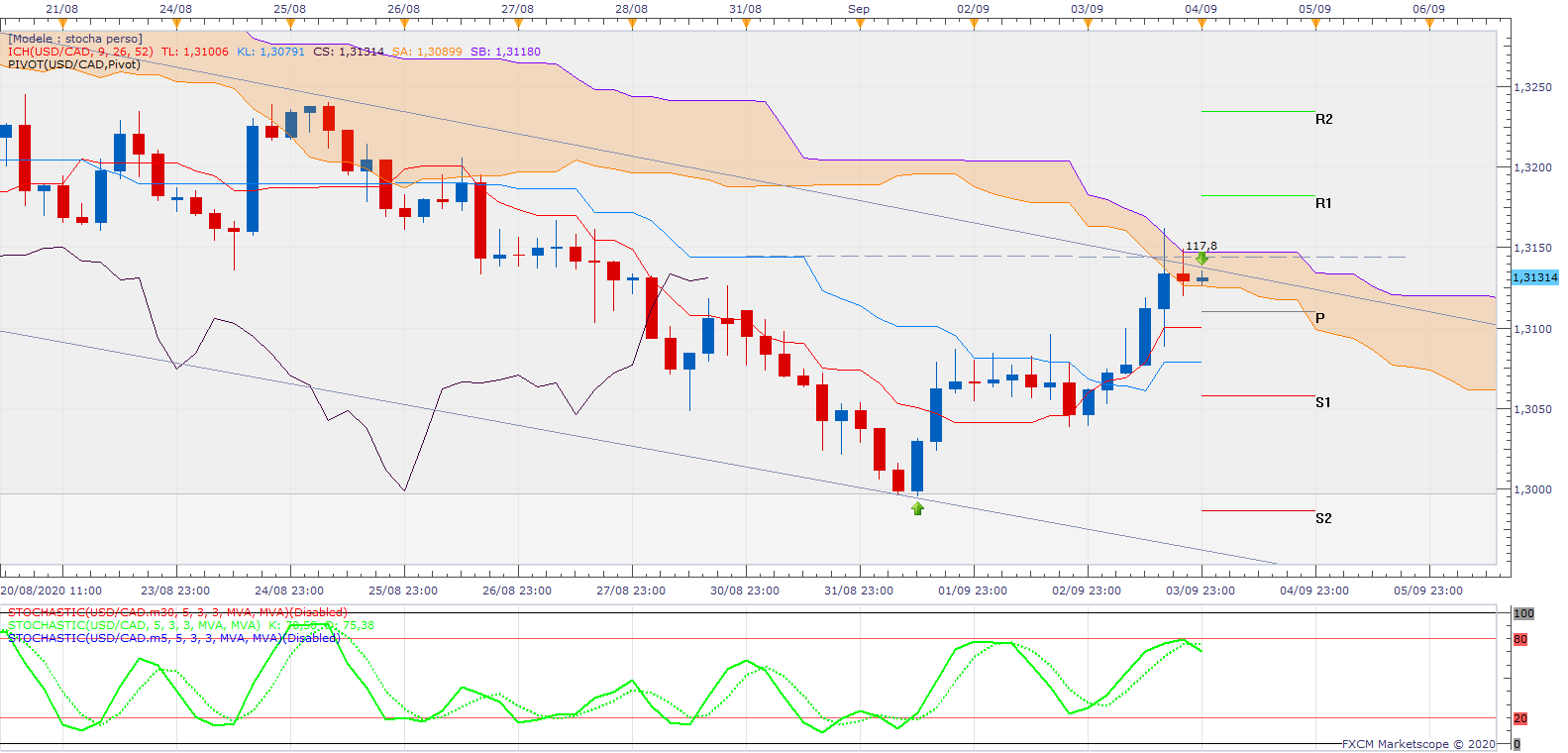
Task: Click the 117,8 label near the latest candle
Action: 1202,246
